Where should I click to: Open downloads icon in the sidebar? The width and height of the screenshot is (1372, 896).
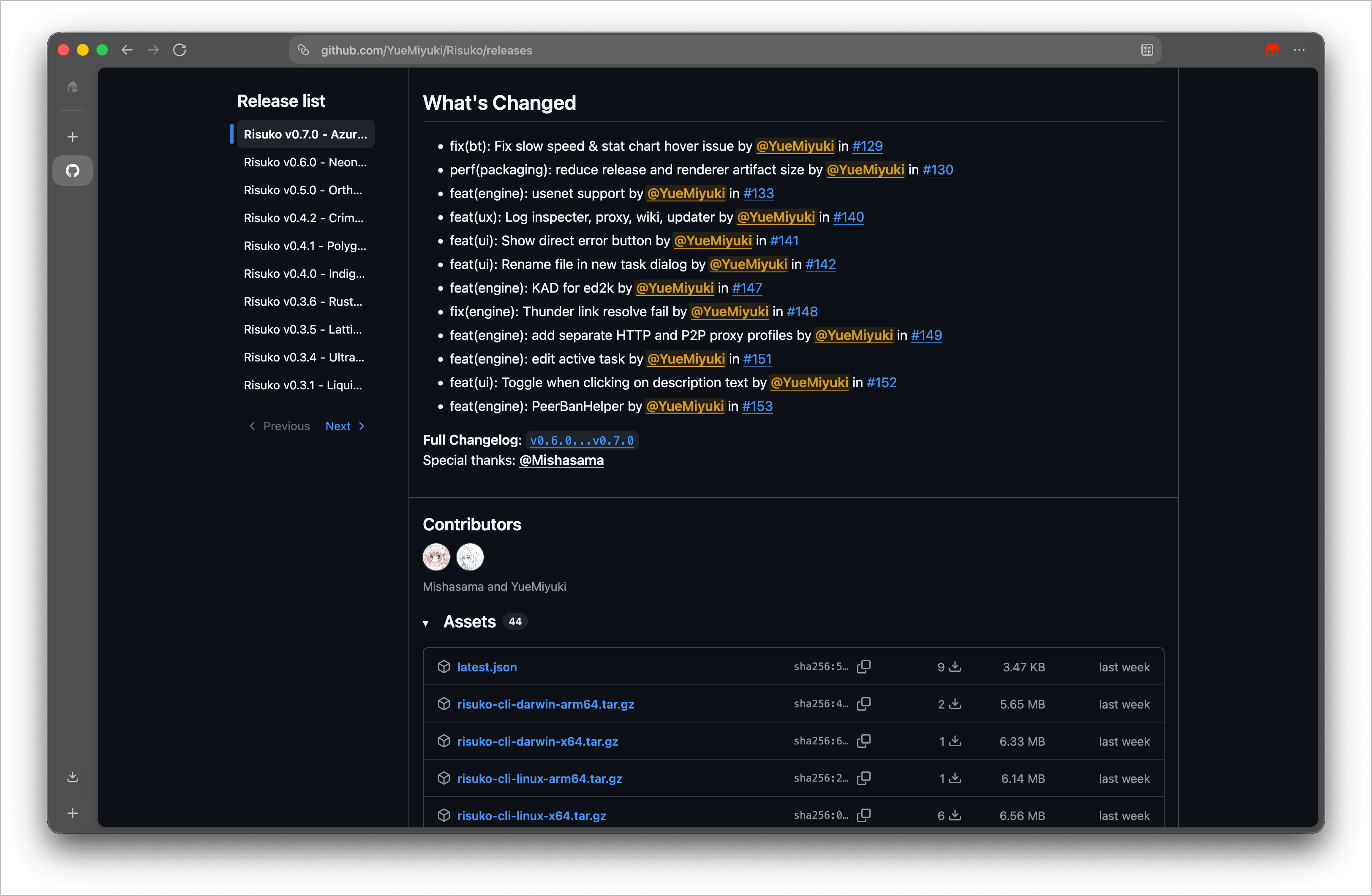pos(73,777)
